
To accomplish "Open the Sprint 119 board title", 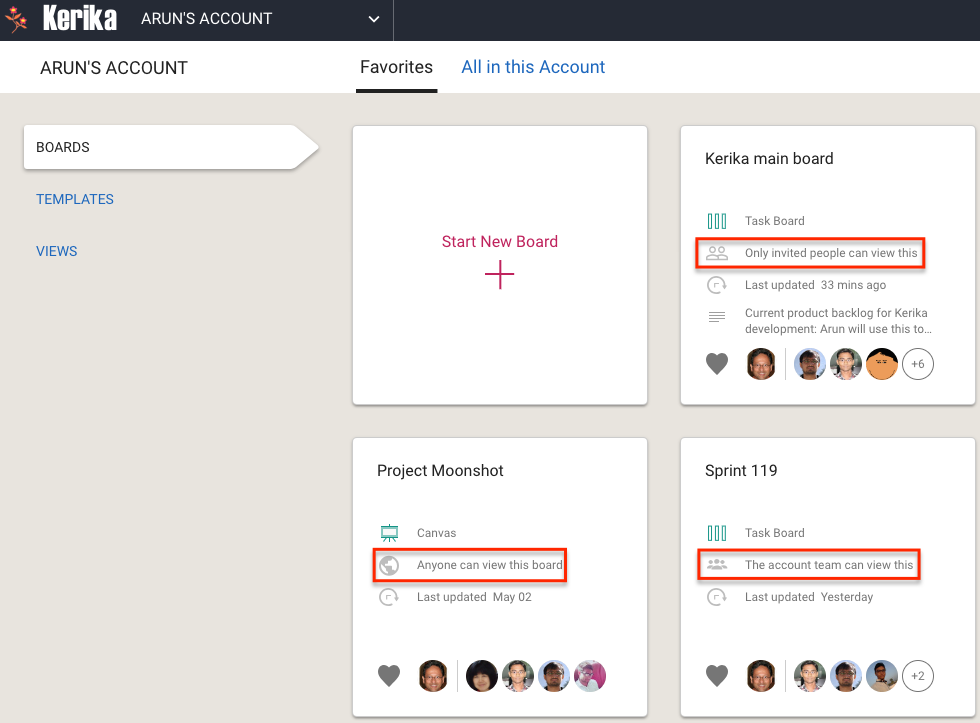I will point(741,471).
